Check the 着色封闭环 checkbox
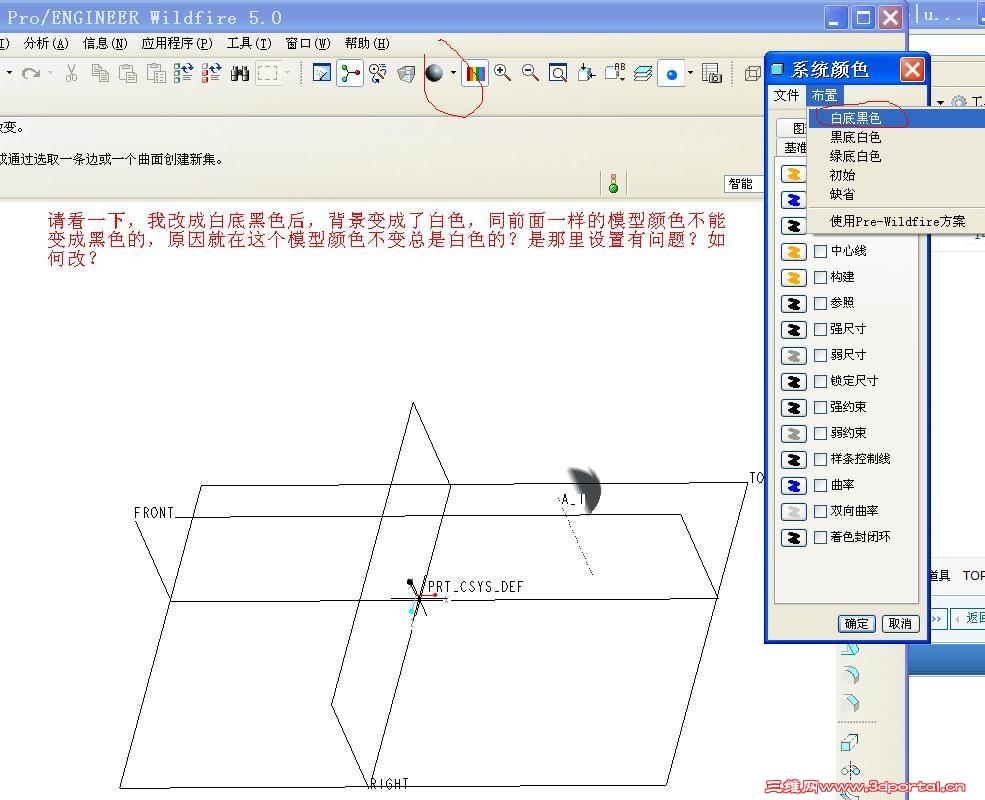The height and width of the screenshot is (800, 985). click(820, 538)
